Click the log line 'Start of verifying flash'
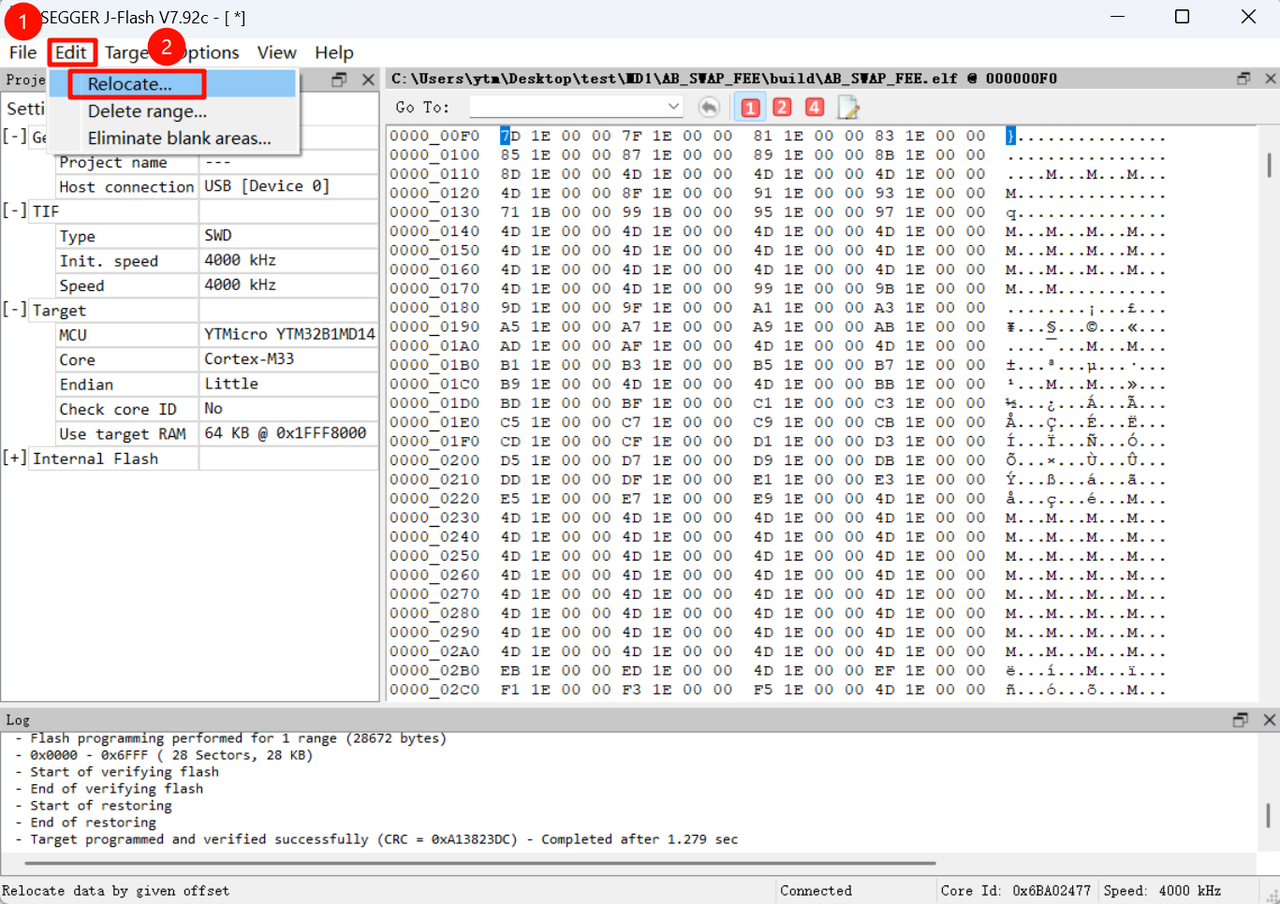The width and height of the screenshot is (1280, 904). click(x=125, y=772)
